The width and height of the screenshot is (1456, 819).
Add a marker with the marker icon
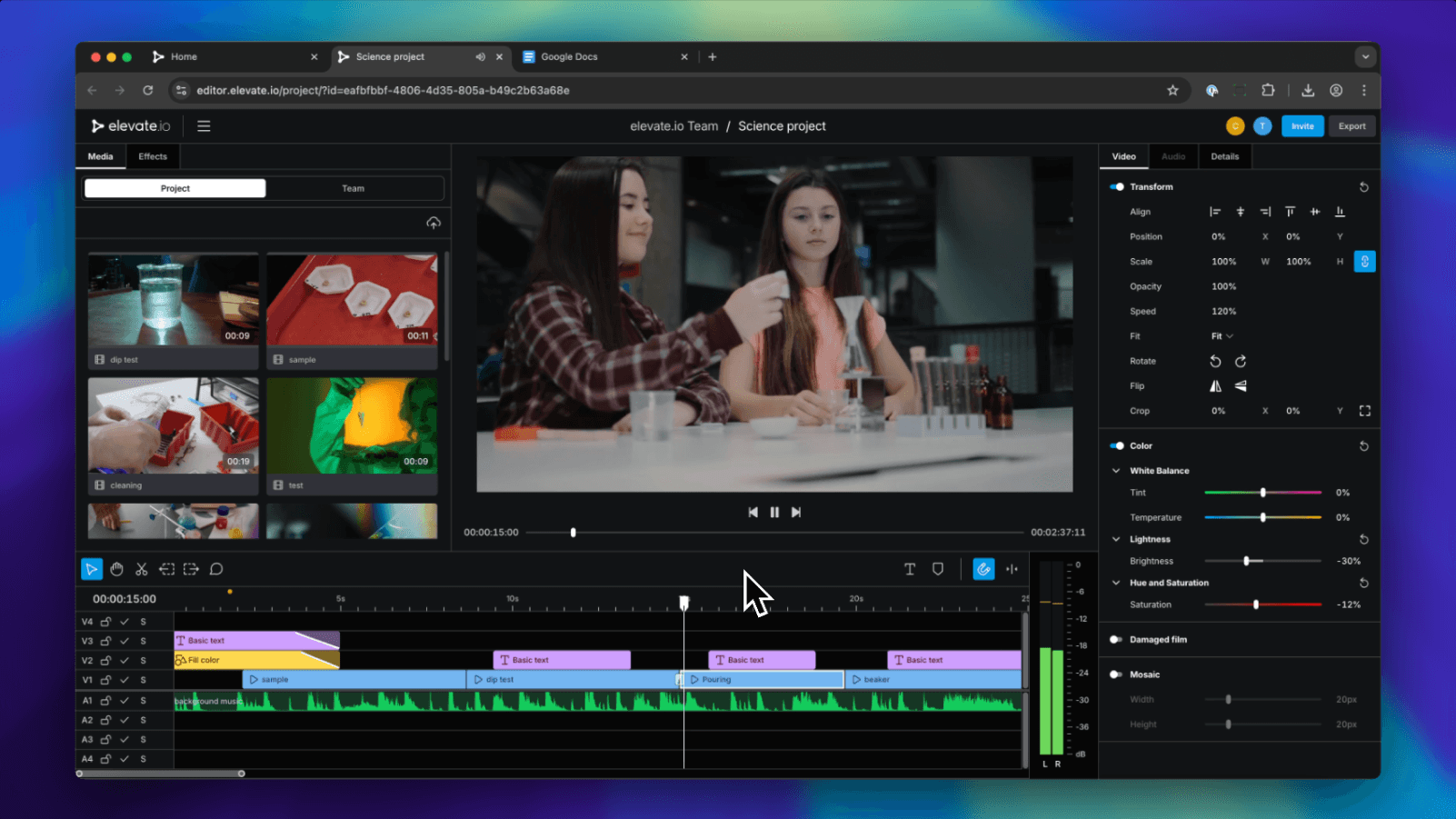[x=938, y=569]
